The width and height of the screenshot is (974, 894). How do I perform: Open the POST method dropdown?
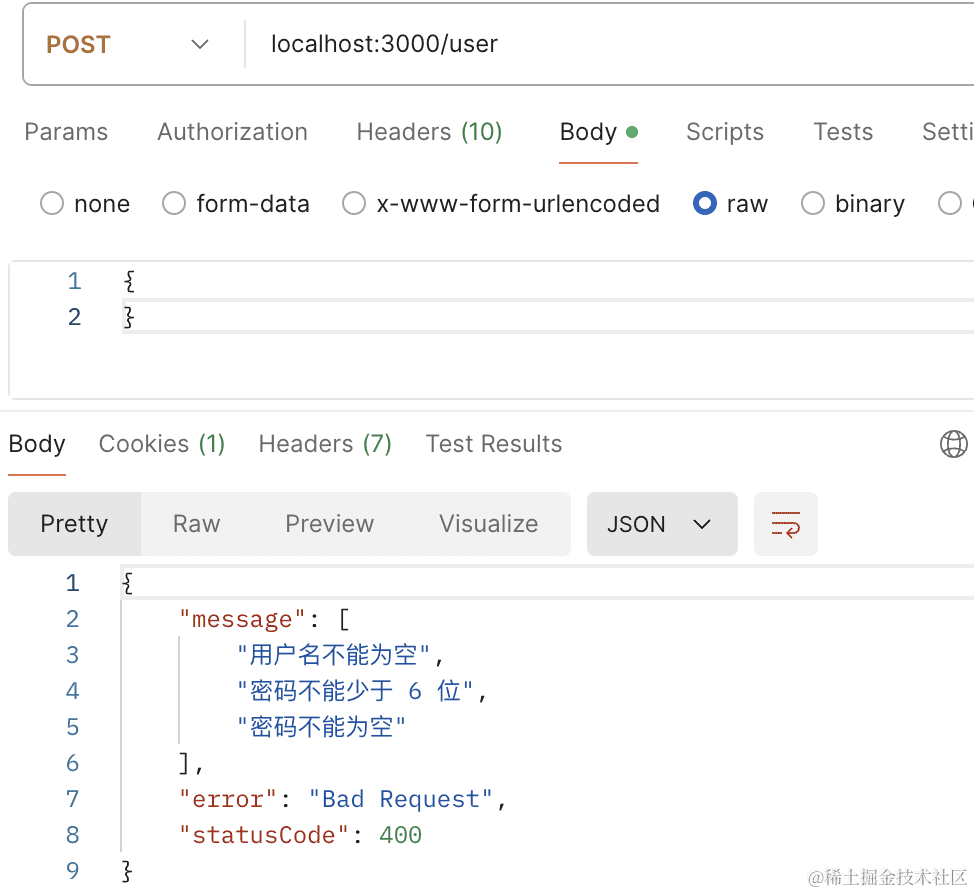pyautogui.click(x=128, y=45)
